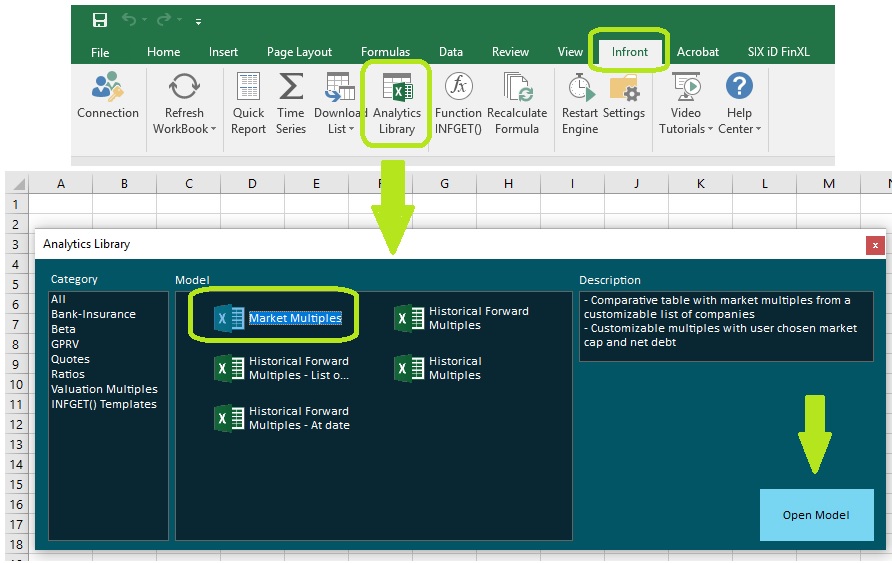Screen dimensions: 892x563
Task: Select row 17 header
Action: 17,524
